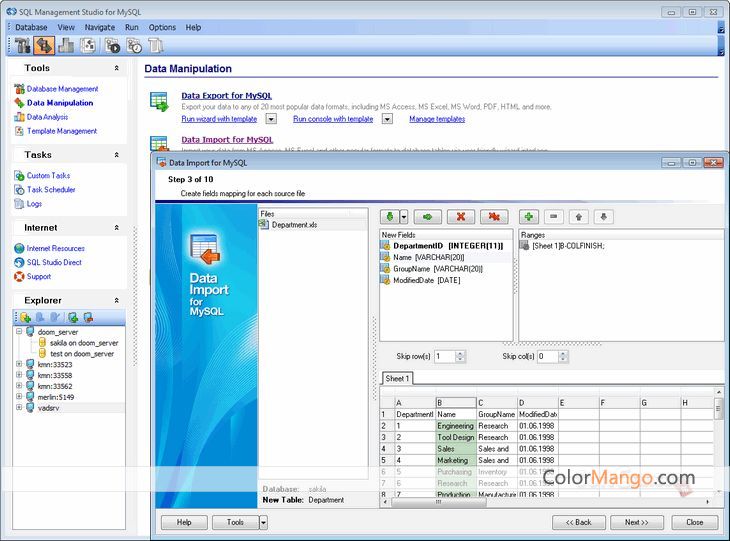Click the move range up arrow
This screenshot has width=730, height=541.
tap(579, 217)
